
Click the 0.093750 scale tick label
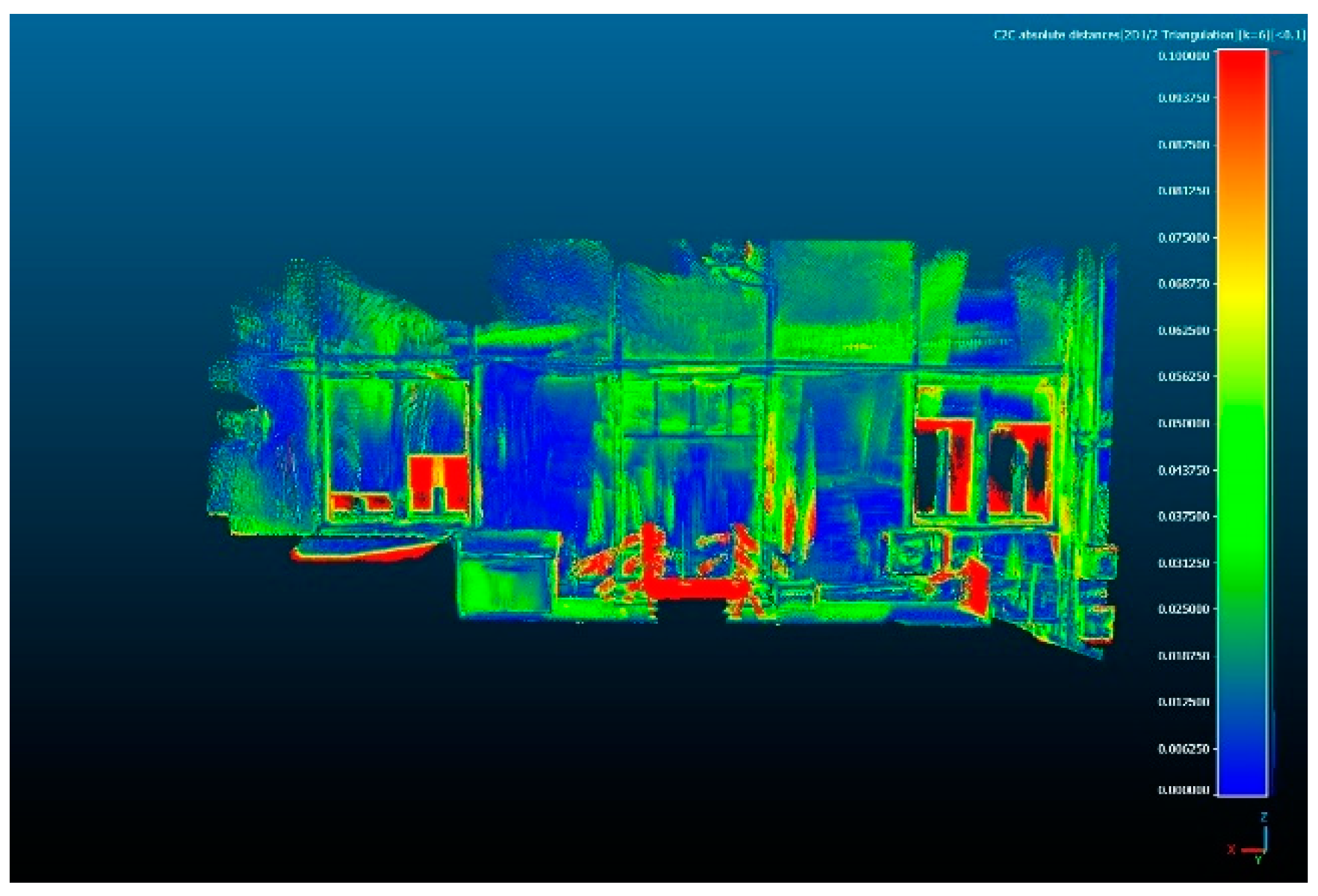1183,98
